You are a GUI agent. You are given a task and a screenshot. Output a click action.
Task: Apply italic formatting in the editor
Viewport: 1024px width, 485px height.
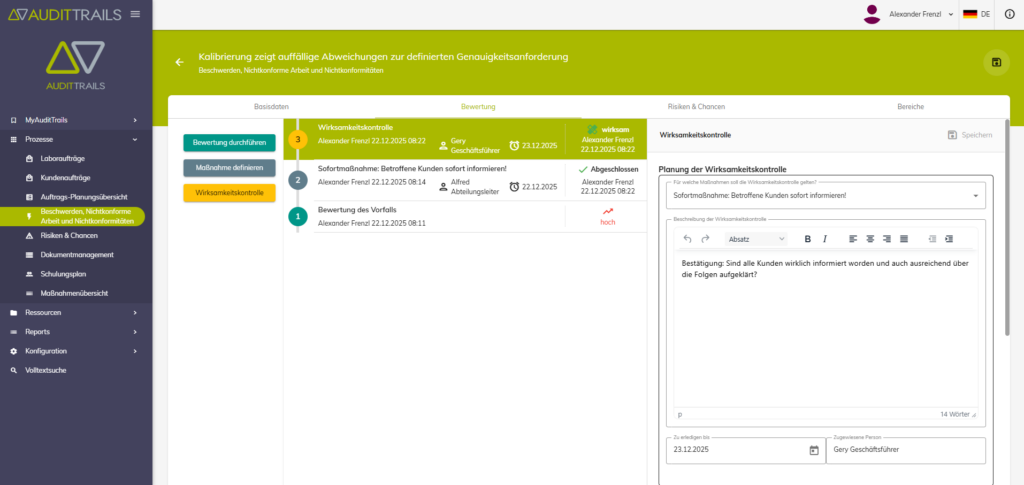[825, 239]
